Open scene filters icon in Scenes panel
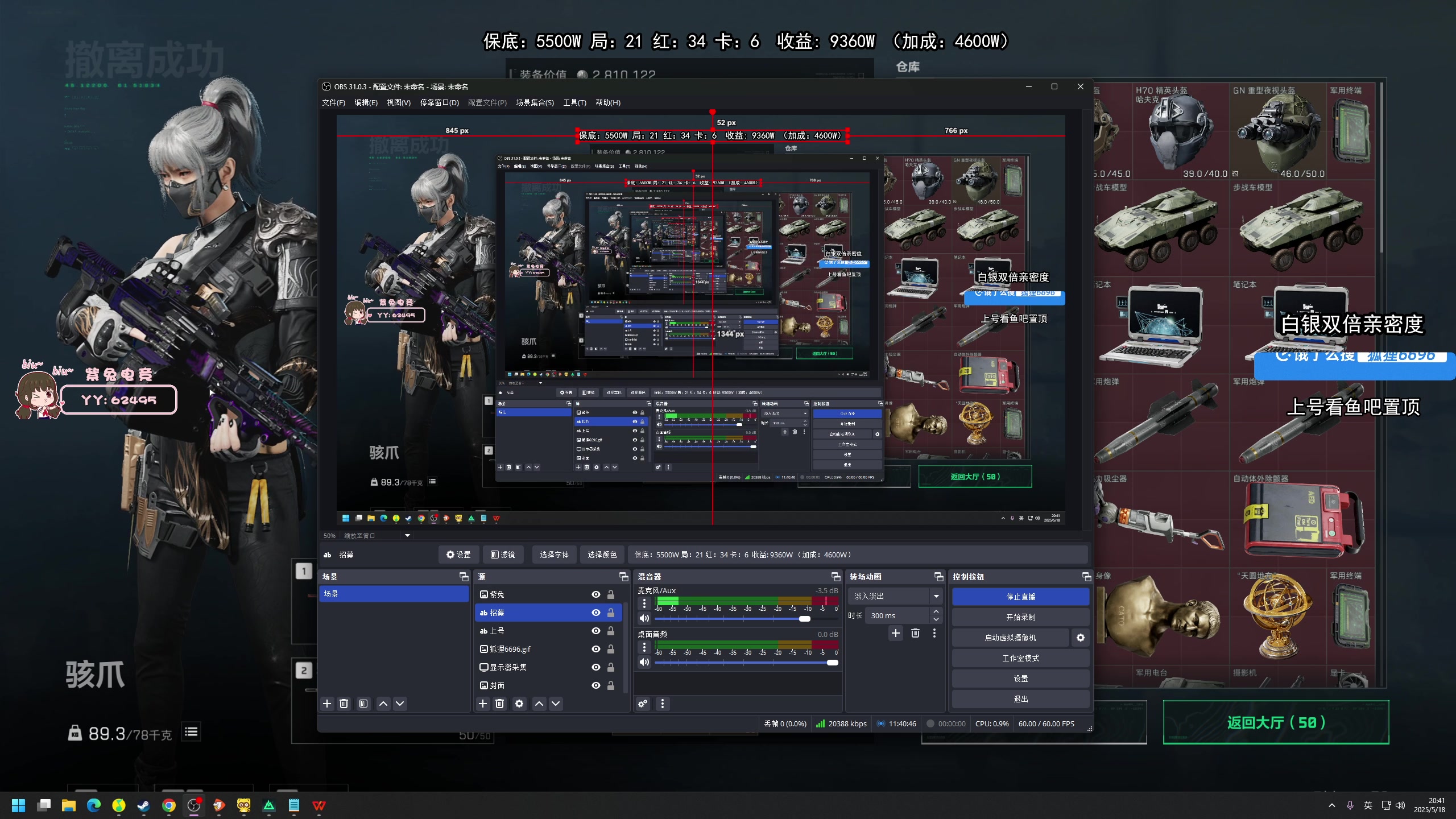The width and height of the screenshot is (1456, 819). (363, 704)
